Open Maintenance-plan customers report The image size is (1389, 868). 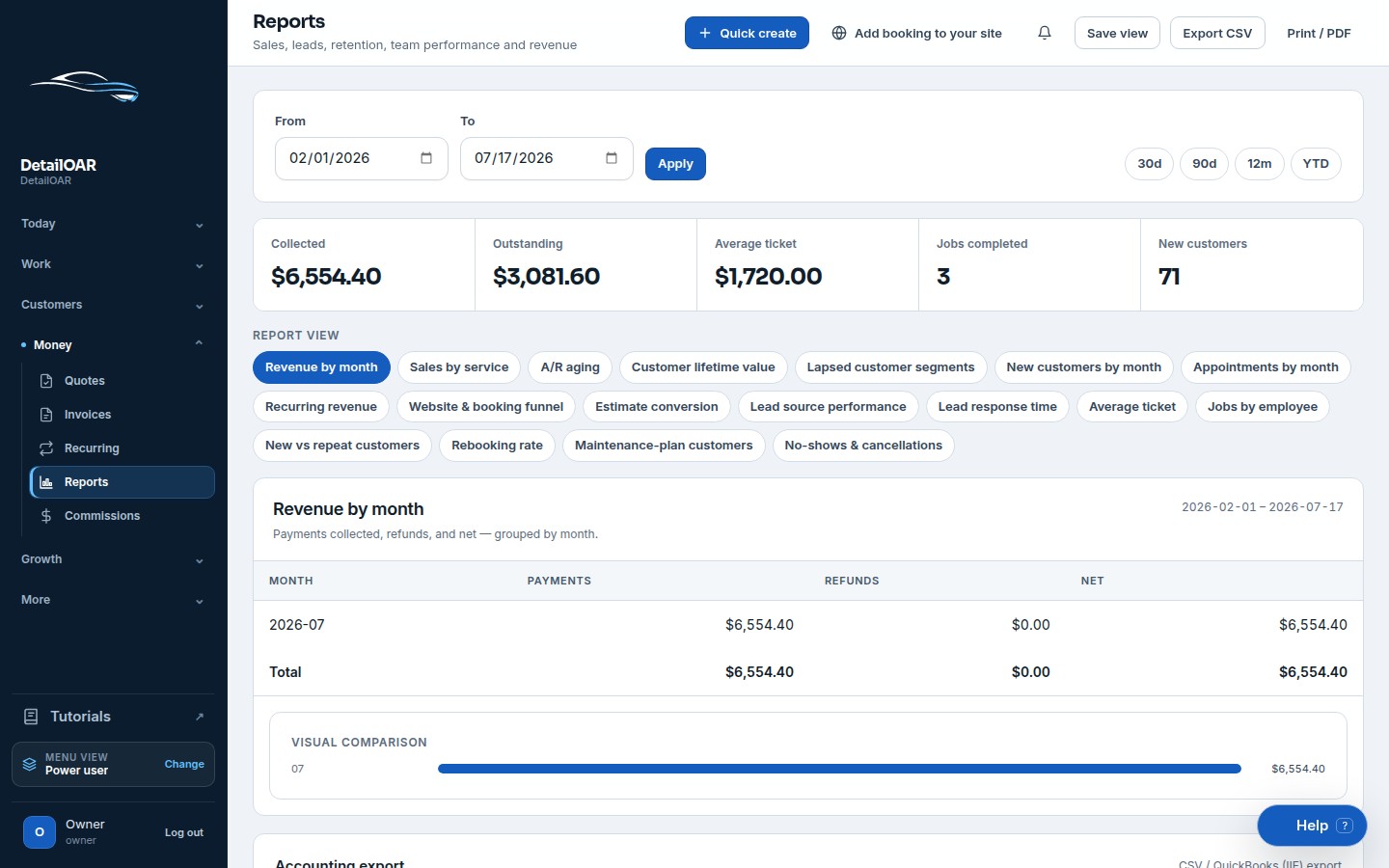point(664,446)
